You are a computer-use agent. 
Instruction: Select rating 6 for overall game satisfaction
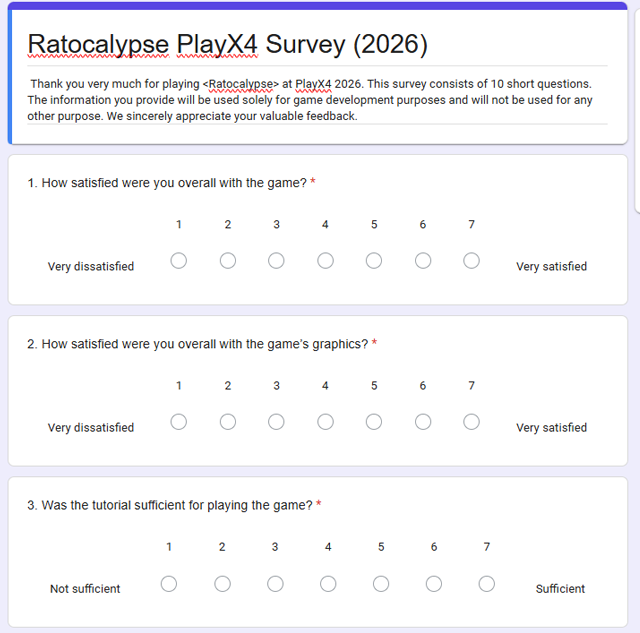click(x=423, y=260)
